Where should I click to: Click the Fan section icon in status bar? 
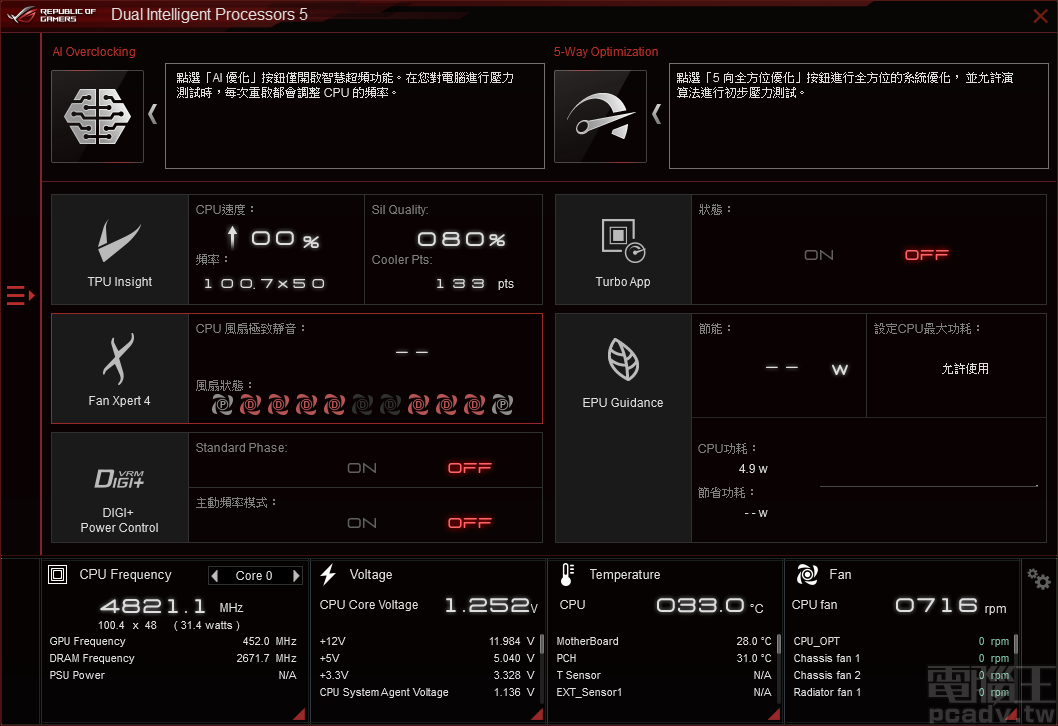click(805, 575)
